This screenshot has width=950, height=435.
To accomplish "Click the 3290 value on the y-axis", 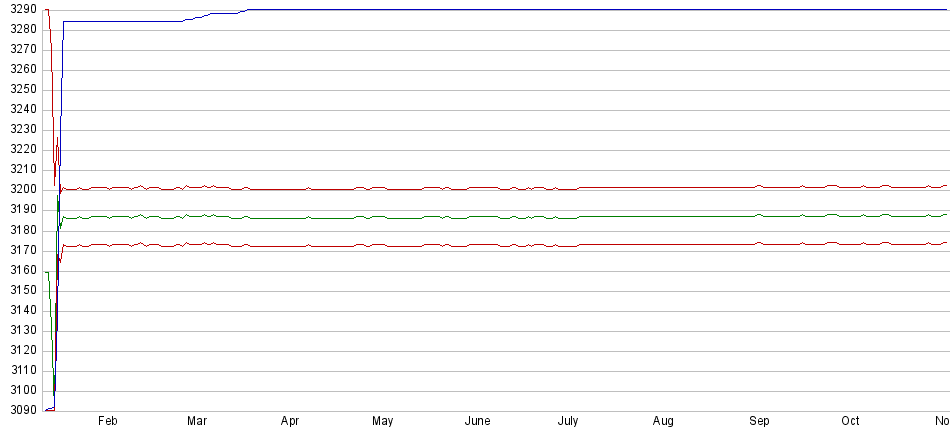I will pyautogui.click(x=21, y=9).
